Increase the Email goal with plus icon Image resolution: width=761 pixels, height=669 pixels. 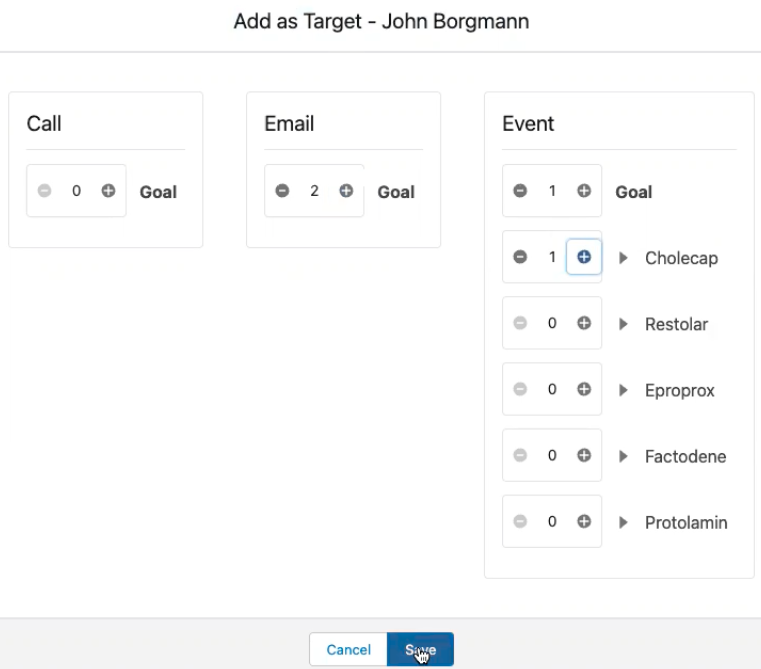(x=346, y=191)
